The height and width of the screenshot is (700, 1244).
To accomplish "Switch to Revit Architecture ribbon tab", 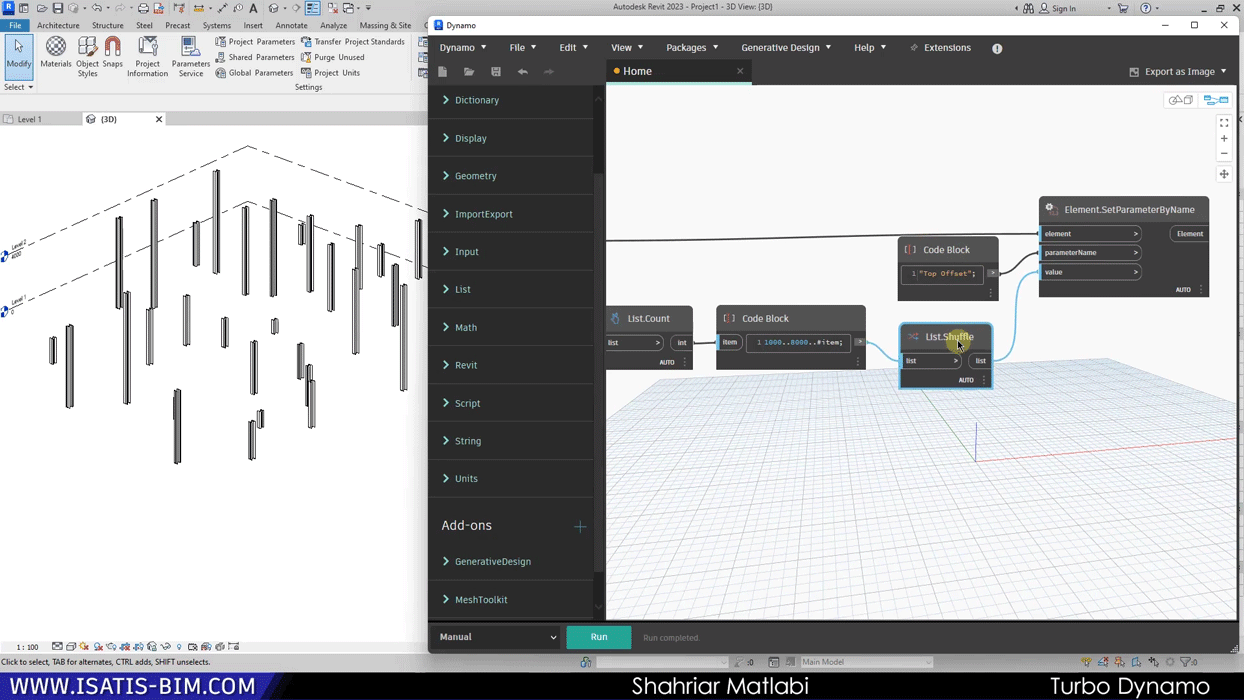I will tap(58, 25).
